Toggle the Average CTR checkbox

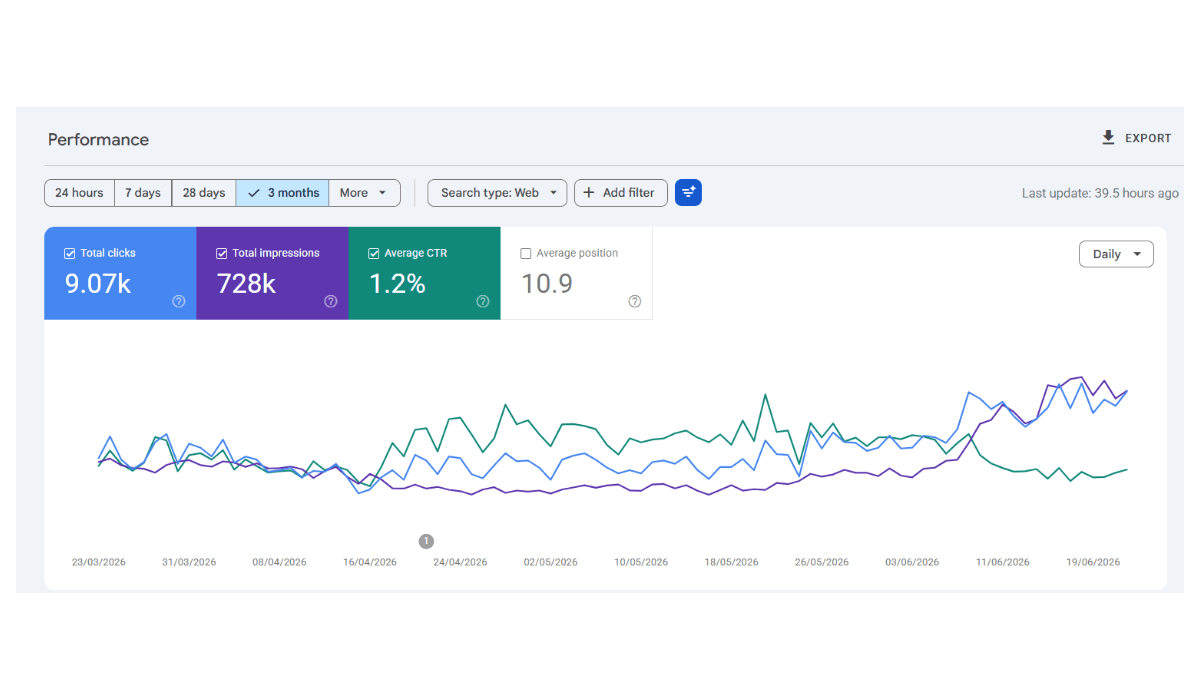[x=373, y=254]
